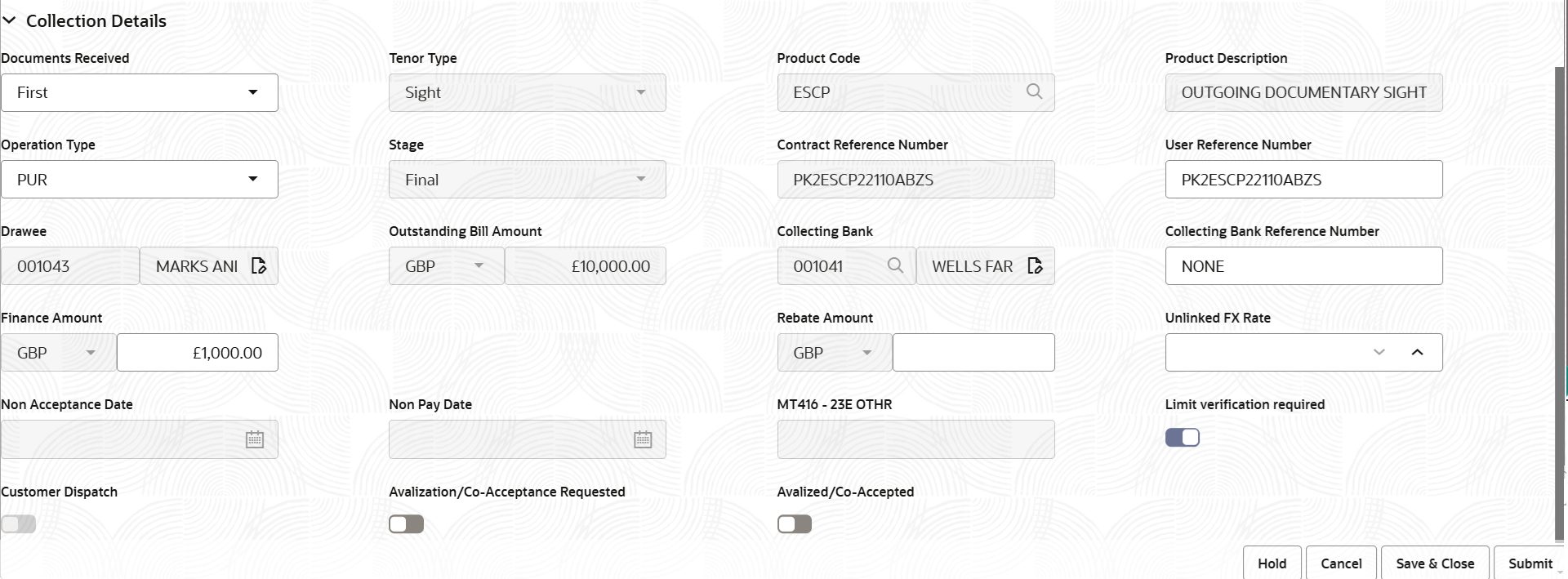Disable the Limit verification required toggle

(1182, 437)
